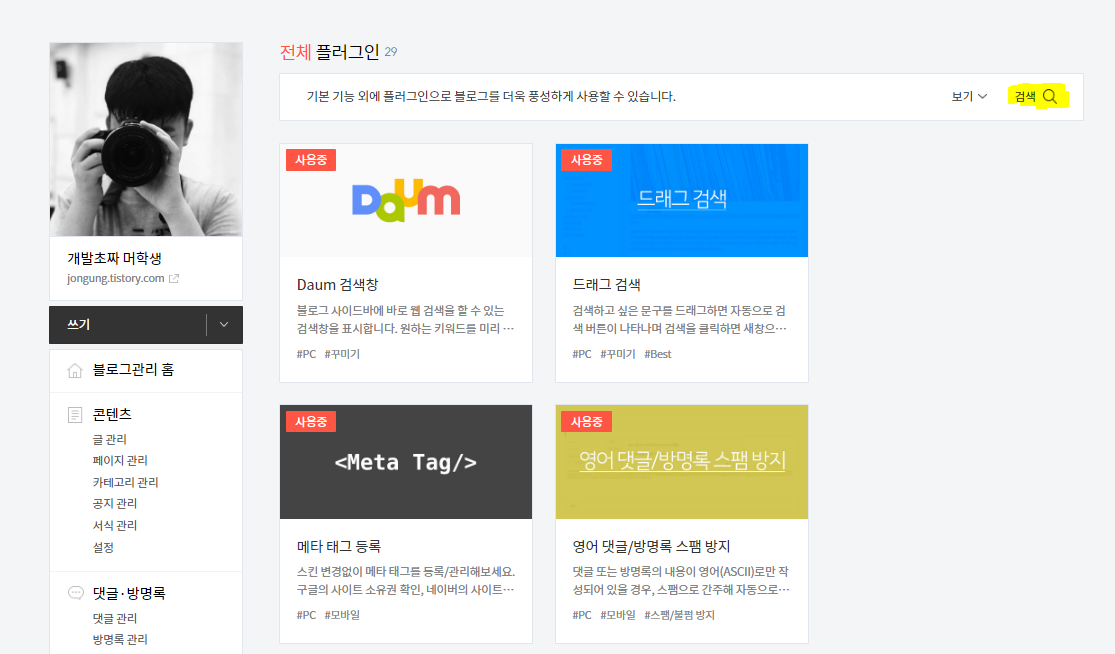Open 공지 관리 in the sidebar
This screenshot has width=1115, height=654.
click(x=114, y=503)
